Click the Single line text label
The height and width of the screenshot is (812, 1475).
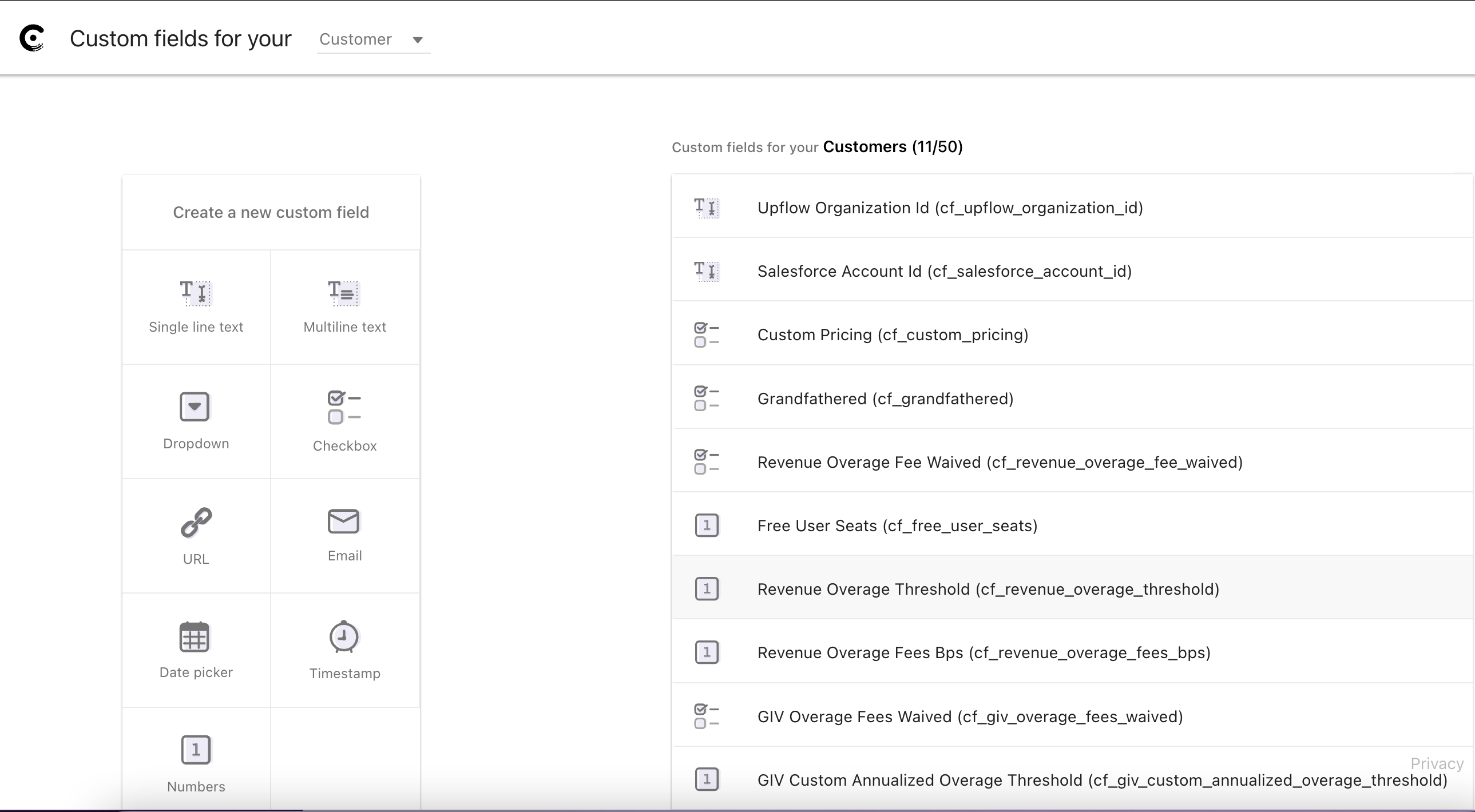(196, 327)
